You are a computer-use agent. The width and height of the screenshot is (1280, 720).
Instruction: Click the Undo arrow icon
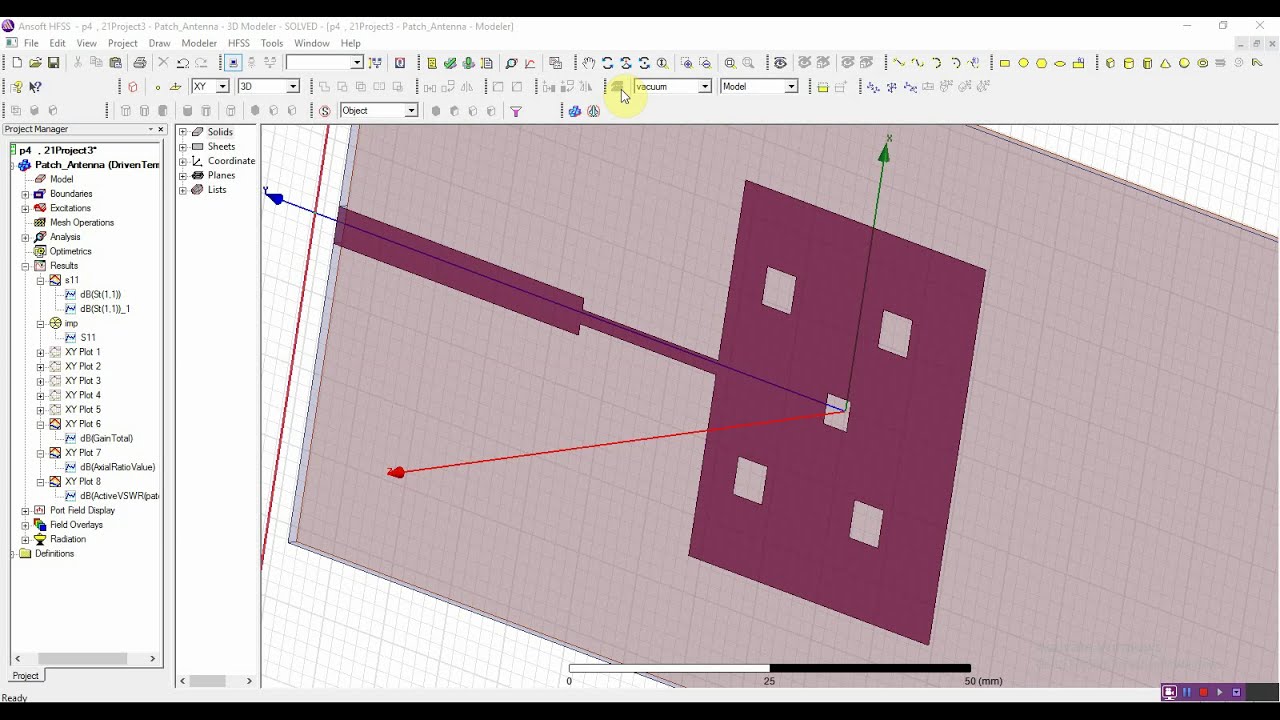tap(183, 63)
